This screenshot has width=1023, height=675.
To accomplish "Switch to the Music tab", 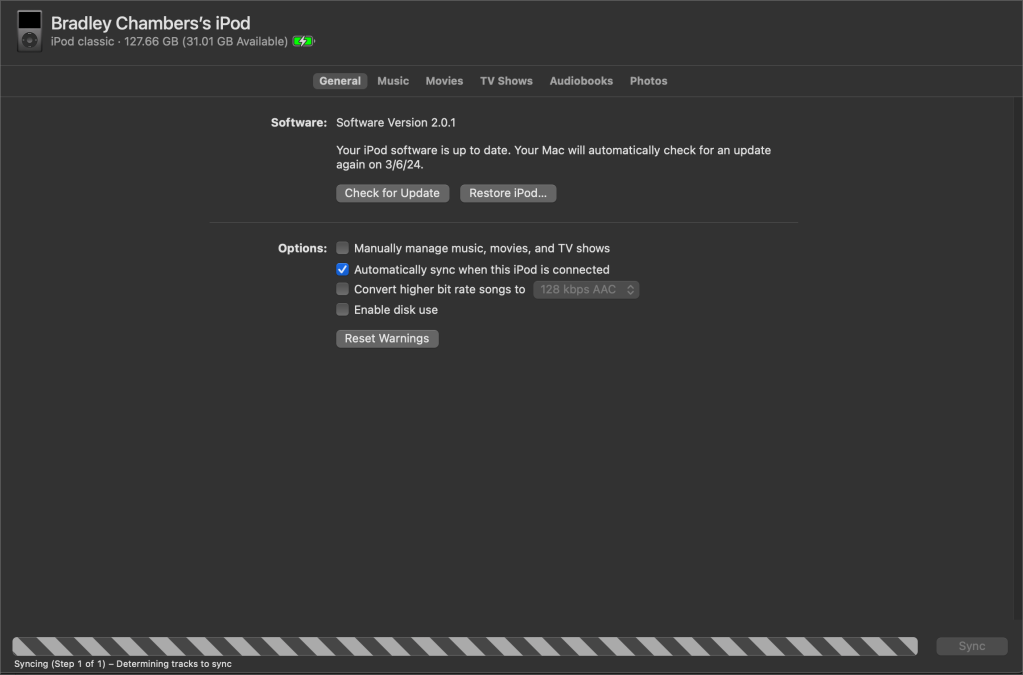I will 393,81.
